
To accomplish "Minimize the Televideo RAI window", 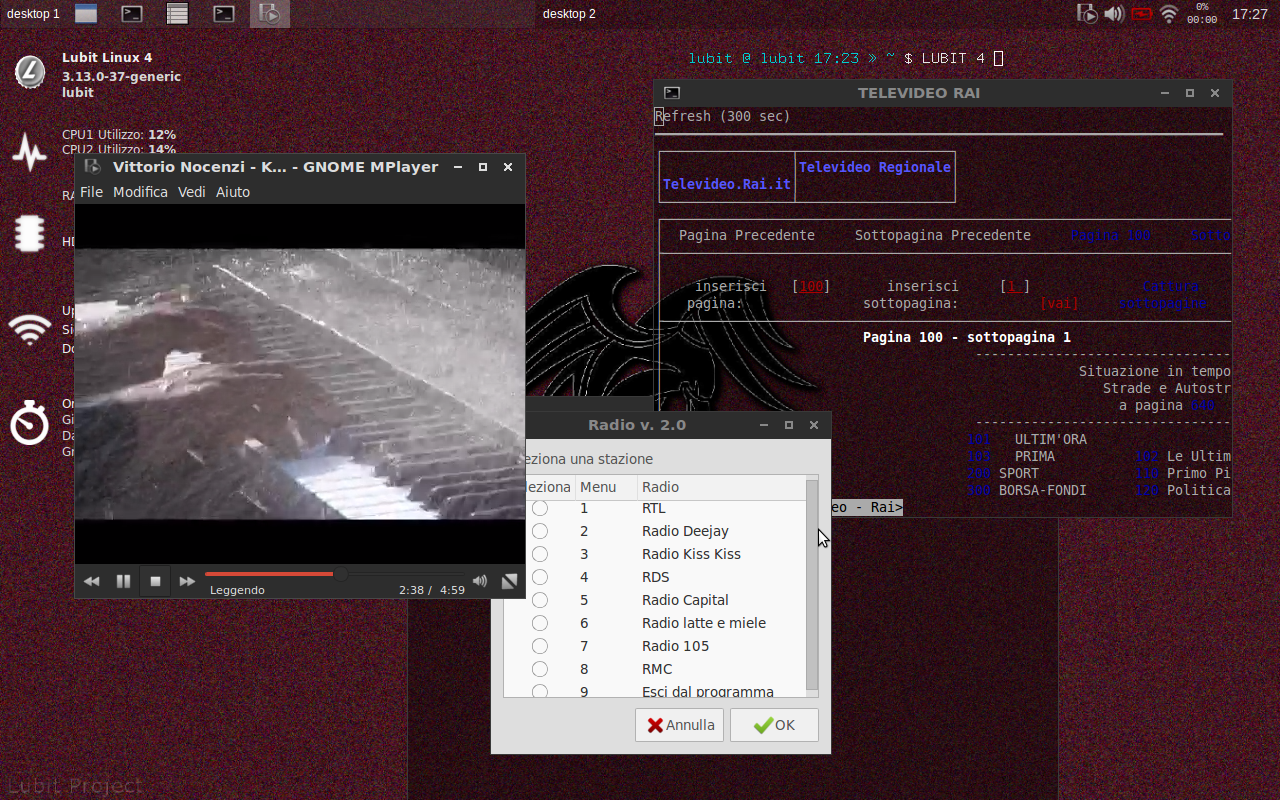I will [x=1165, y=93].
